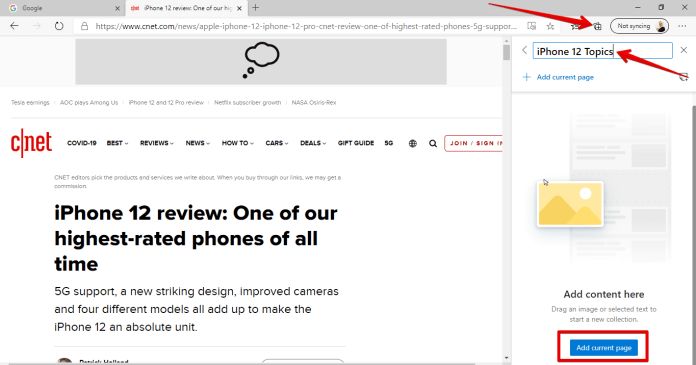696x365 pixels.
Task: Open the COVID-19 nav item
Action: (82, 143)
